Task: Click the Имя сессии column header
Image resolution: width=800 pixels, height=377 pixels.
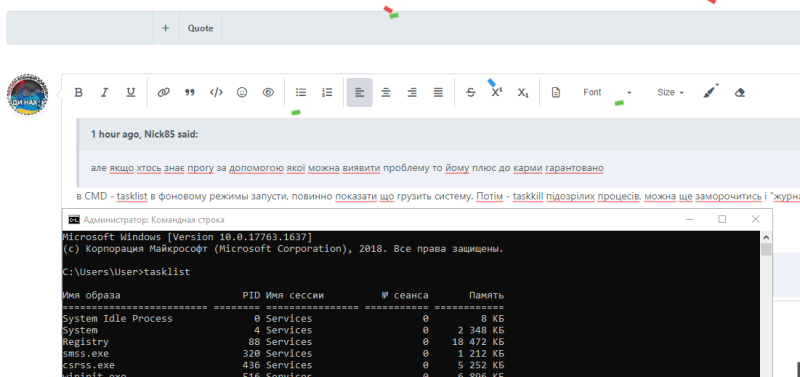Action: [294, 295]
